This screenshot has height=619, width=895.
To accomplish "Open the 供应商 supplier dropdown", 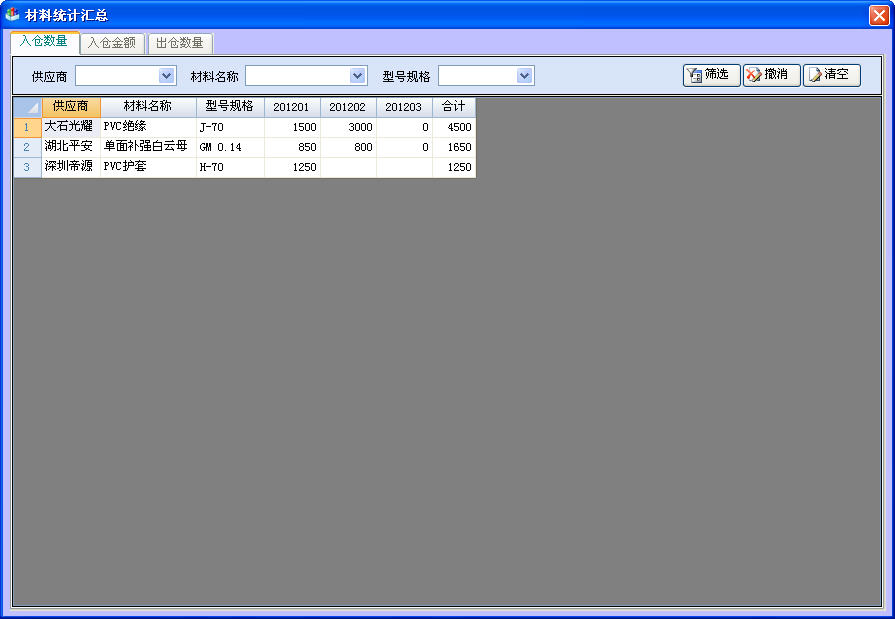I will point(166,76).
